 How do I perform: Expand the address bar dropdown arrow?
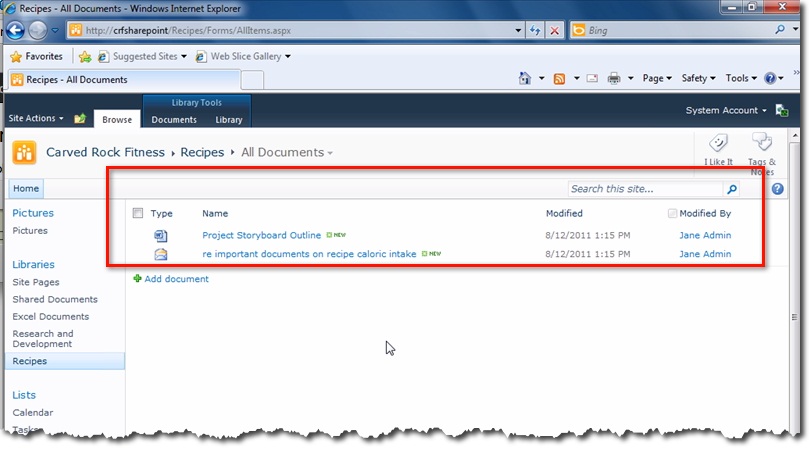pyautogui.click(x=518, y=30)
